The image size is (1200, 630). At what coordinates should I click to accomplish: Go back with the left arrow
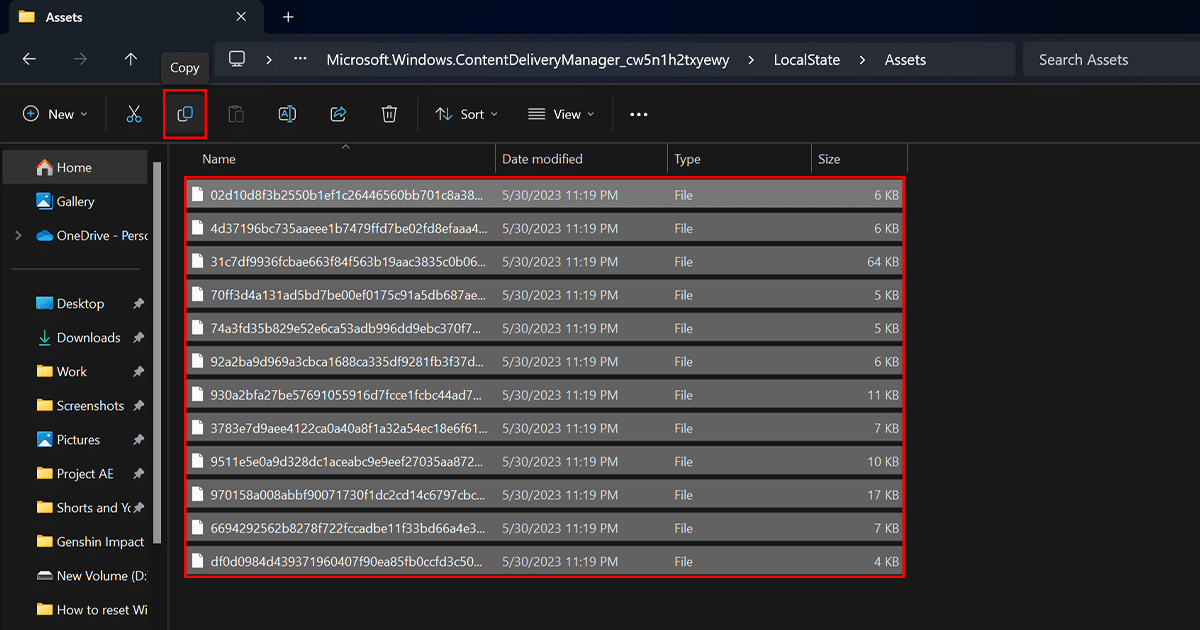pos(29,60)
